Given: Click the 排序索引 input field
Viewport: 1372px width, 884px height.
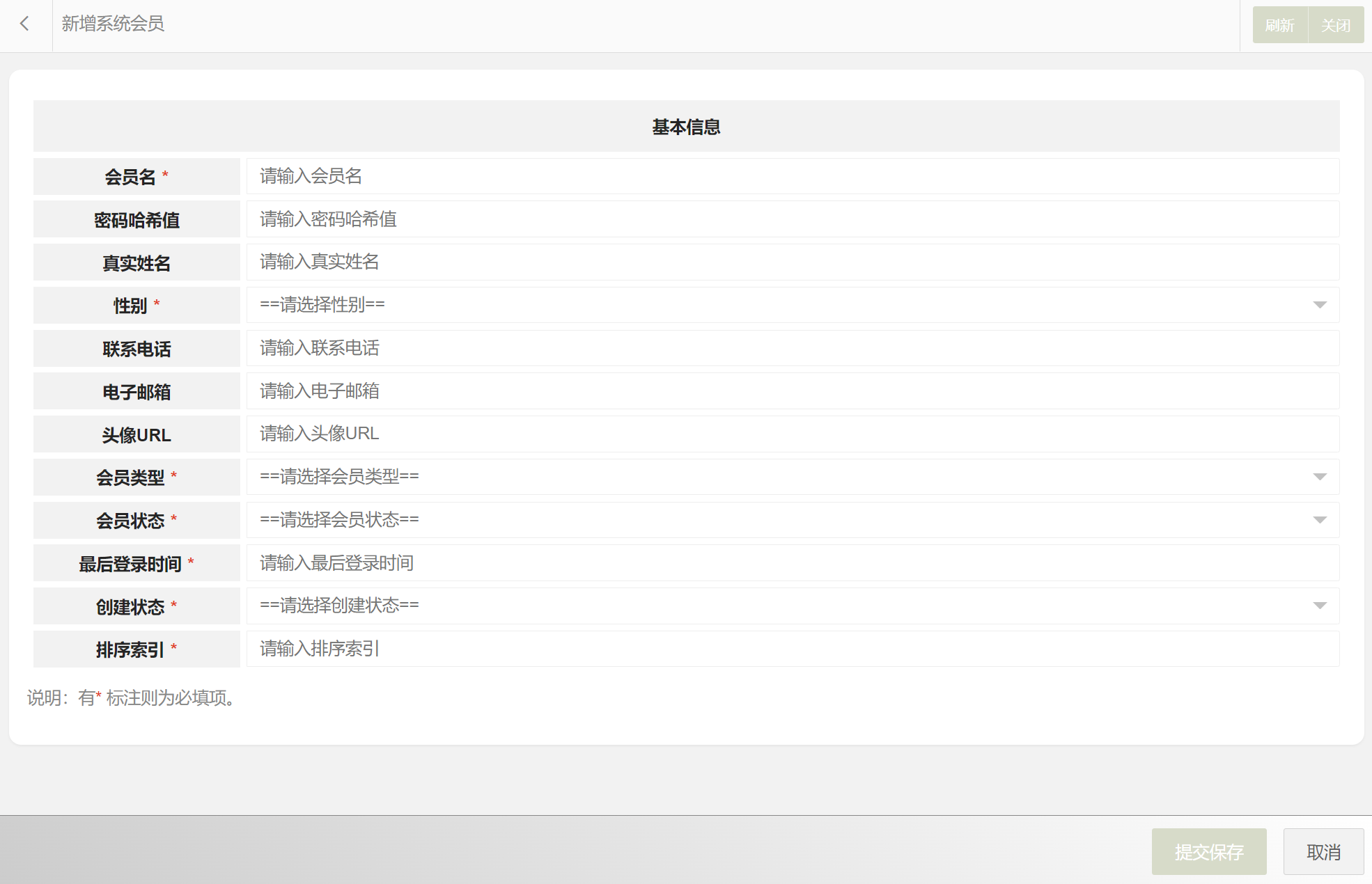Looking at the screenshot, I should click(792, 649).
